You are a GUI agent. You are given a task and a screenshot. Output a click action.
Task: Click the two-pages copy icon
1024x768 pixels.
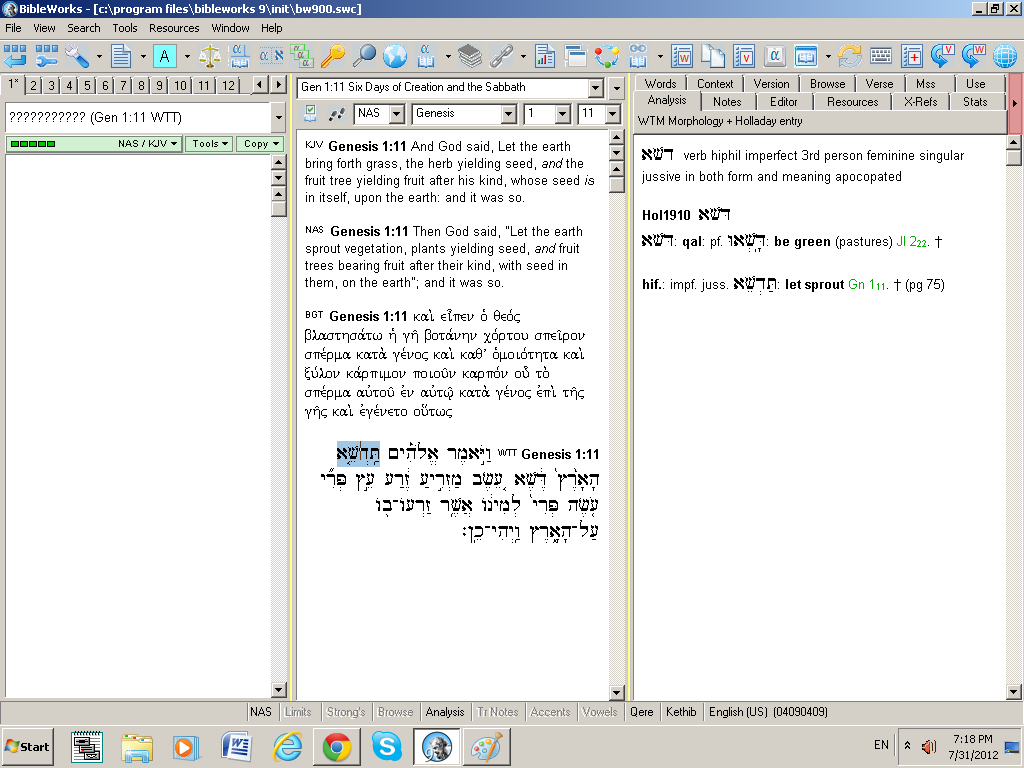pyautogui.click(x=712, y=56)
